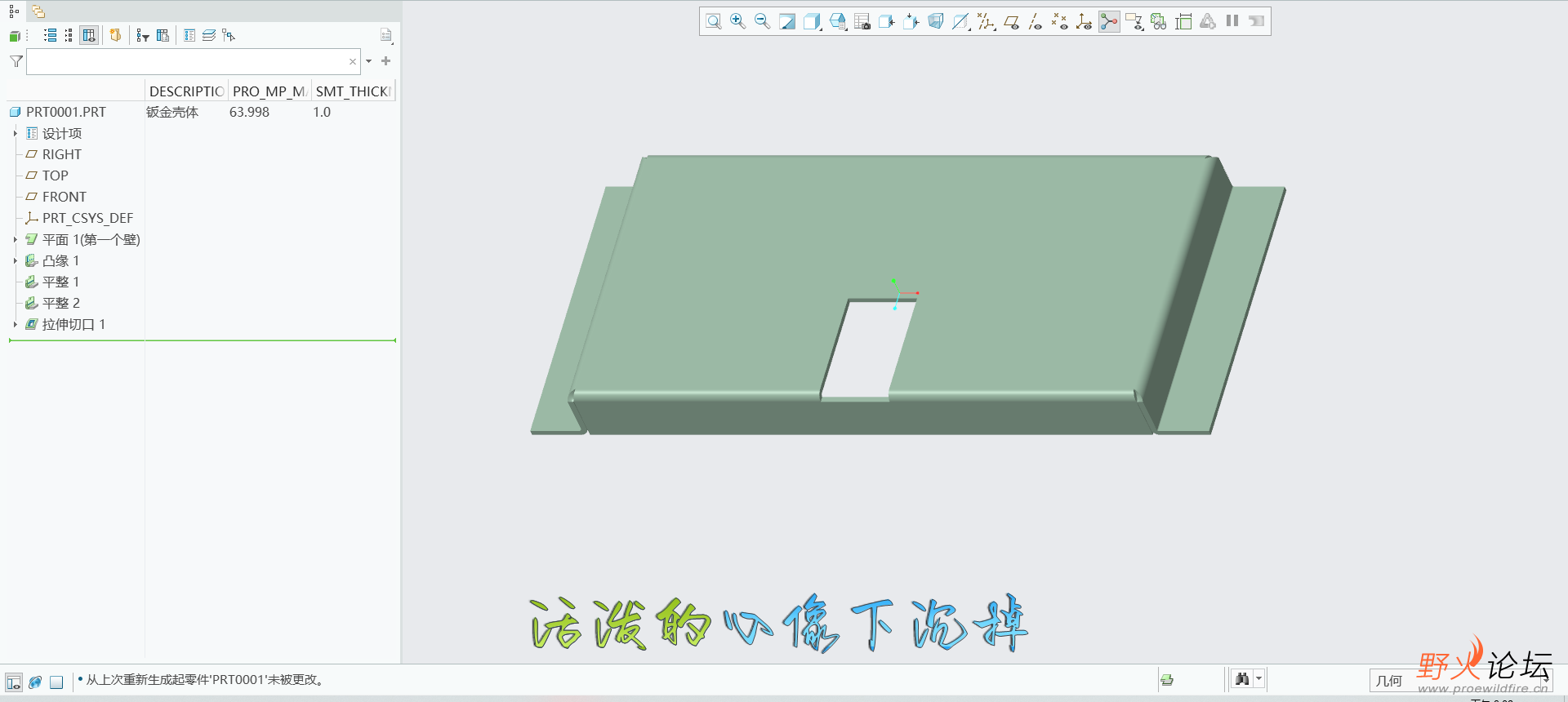This screenshot has height=702, width=1568.
Task: Click the checklist panel tree toolbar icon
Action: click(189, 36)
